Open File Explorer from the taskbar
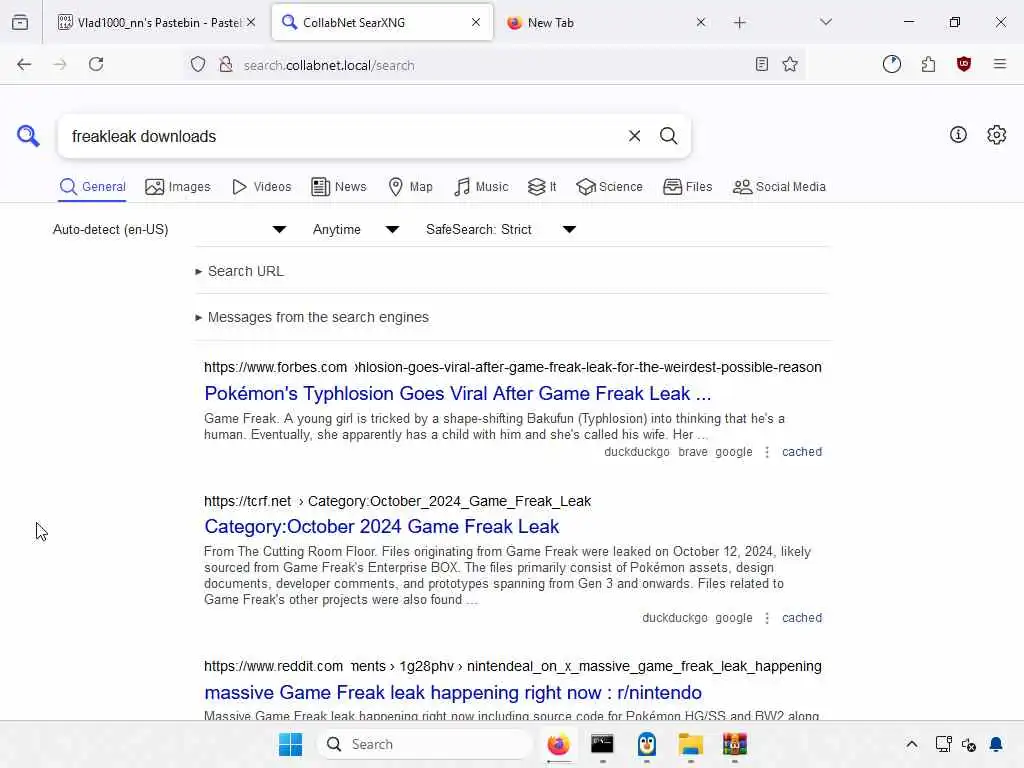Screen dimensions: 1024x768 (x=690, y=744)
